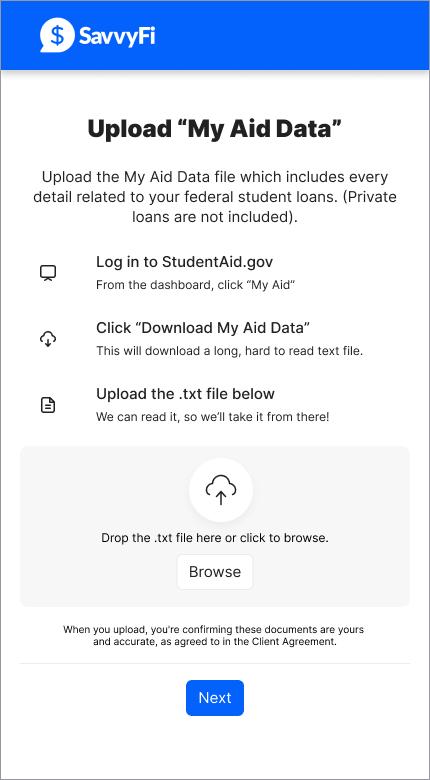Click 'From the dashboard, click "My Aid"' subtext
430x780 pixels.
point(196,286)
